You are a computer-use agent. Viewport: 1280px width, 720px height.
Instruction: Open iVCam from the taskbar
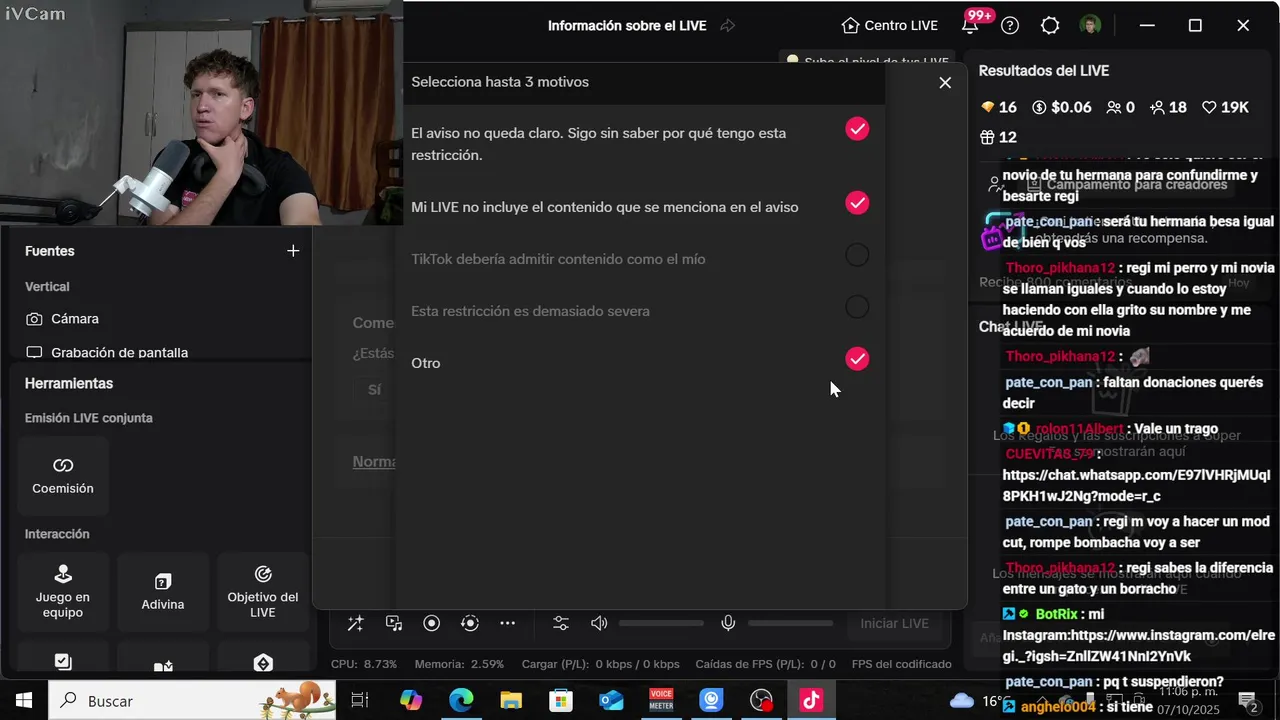pyautogui.click(x=711, y=700)
